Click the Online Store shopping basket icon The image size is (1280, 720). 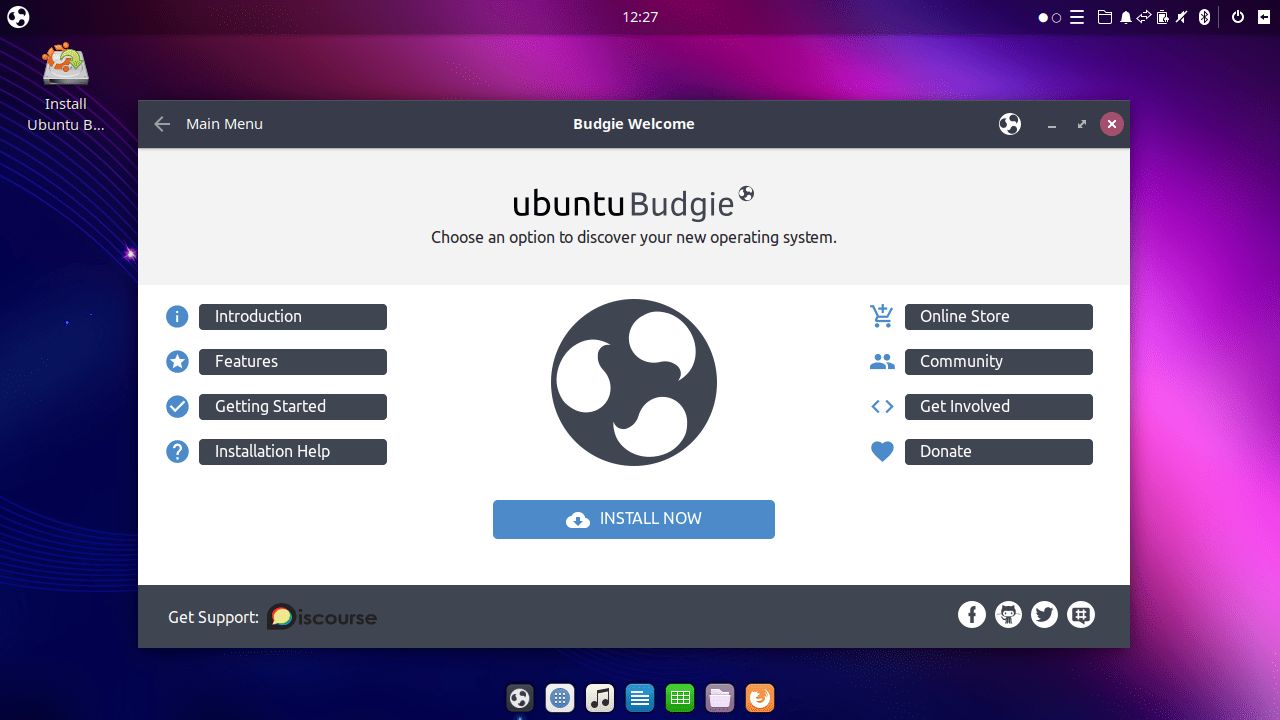(x=881, y=316)
